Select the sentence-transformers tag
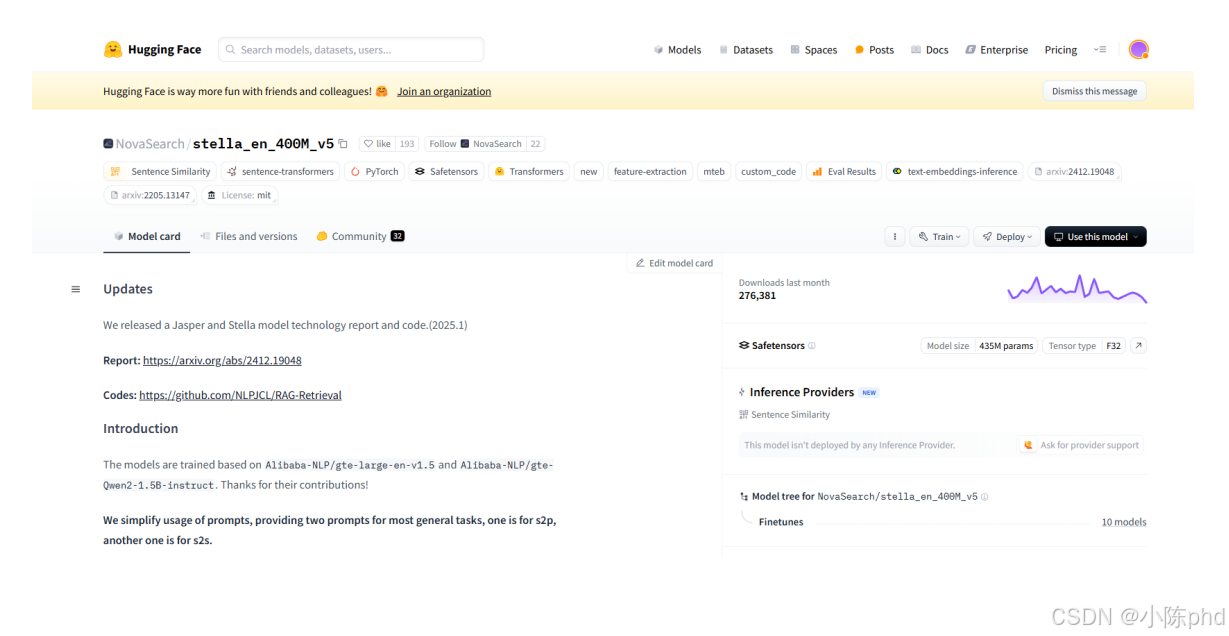 point(280,172)
